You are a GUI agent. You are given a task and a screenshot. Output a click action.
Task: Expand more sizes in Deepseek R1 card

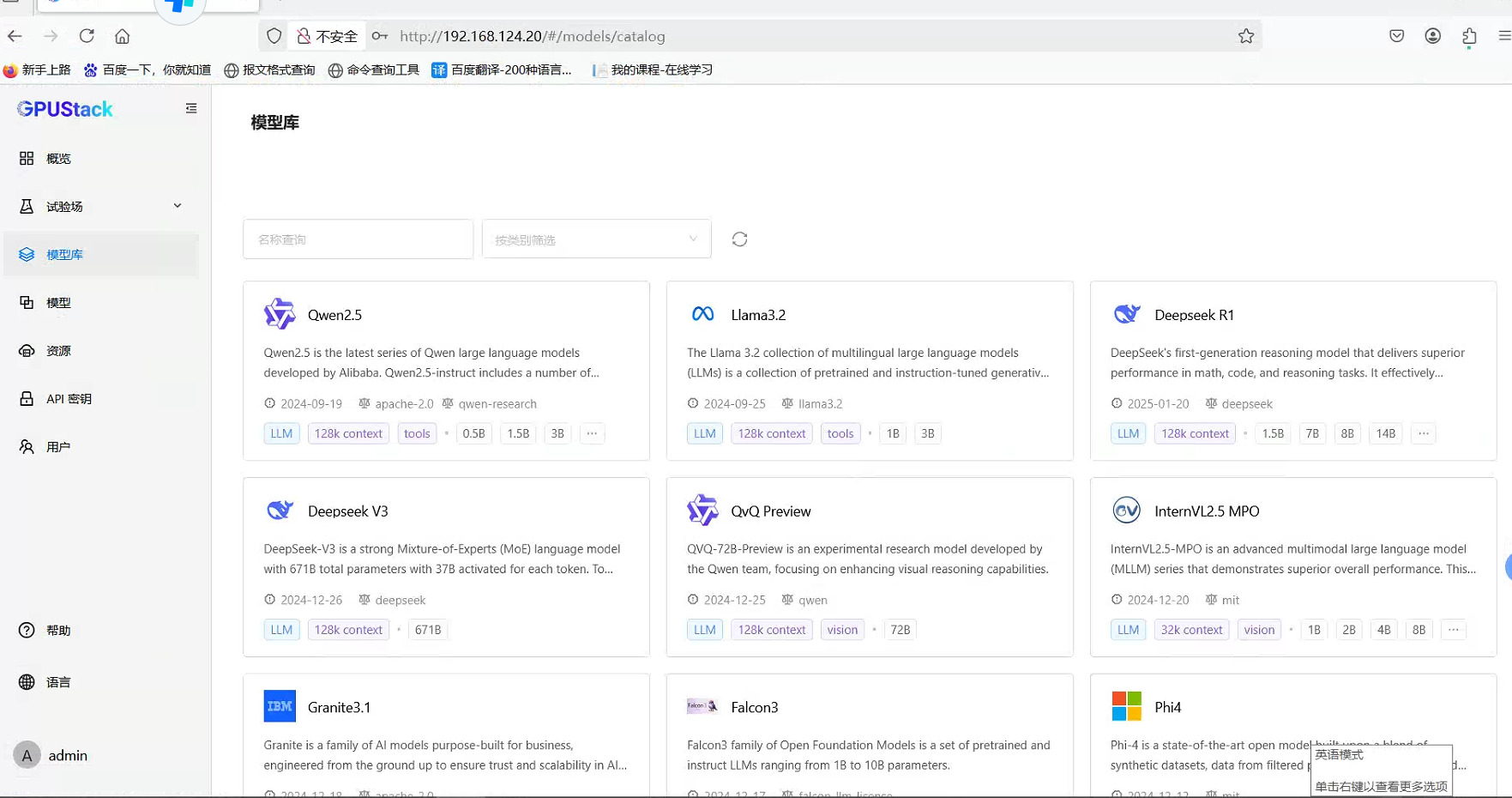(x=1424, y=433)
